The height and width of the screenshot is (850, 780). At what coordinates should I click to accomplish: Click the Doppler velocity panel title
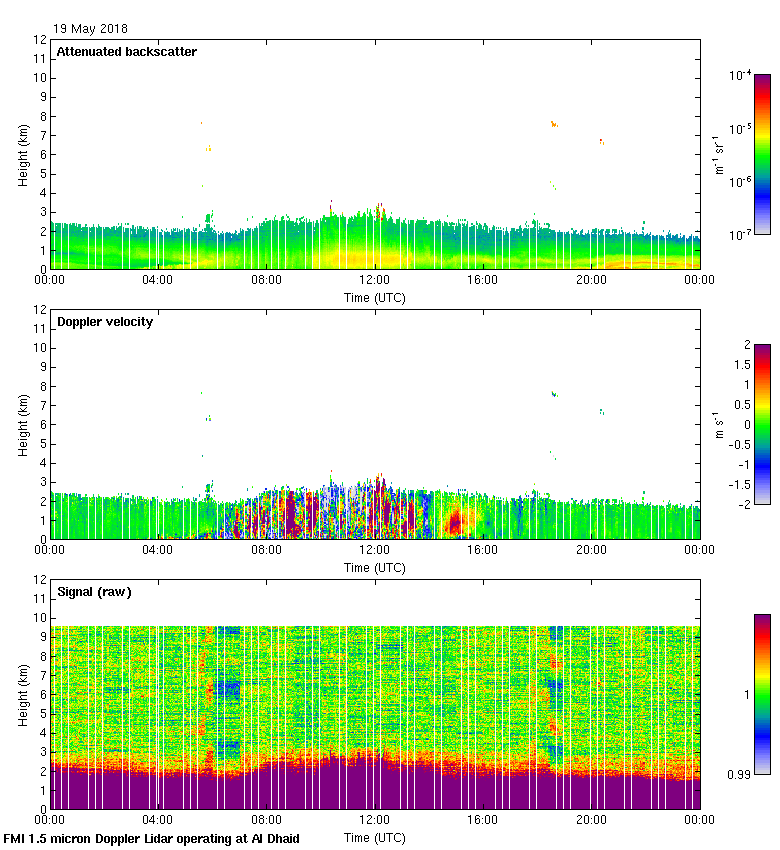click(105, 322)
